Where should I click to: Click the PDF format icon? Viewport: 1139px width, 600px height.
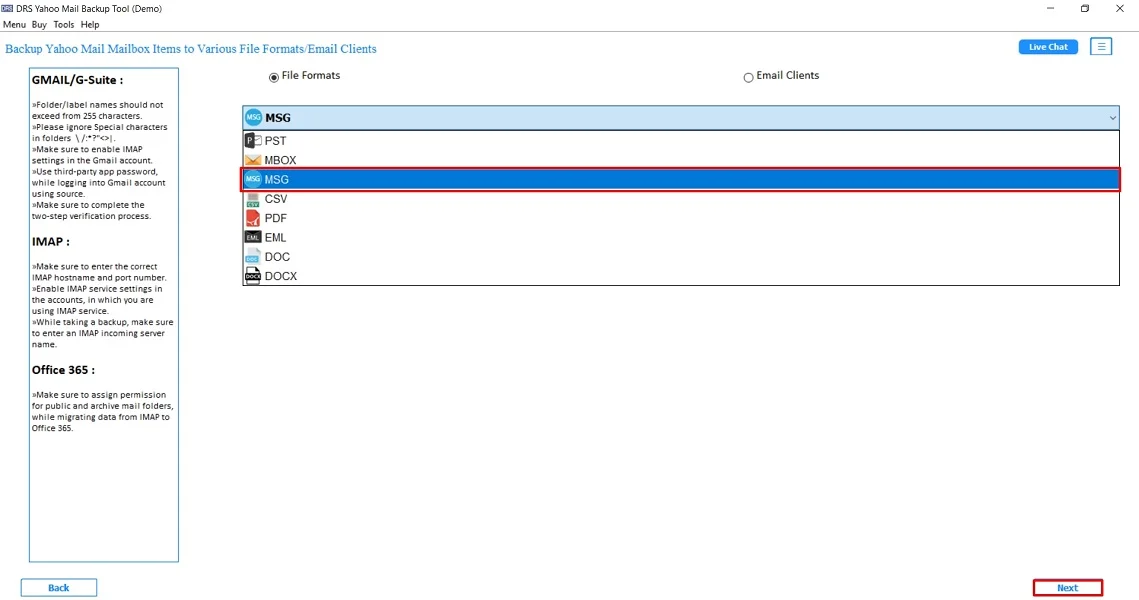(x=252, y=218)
